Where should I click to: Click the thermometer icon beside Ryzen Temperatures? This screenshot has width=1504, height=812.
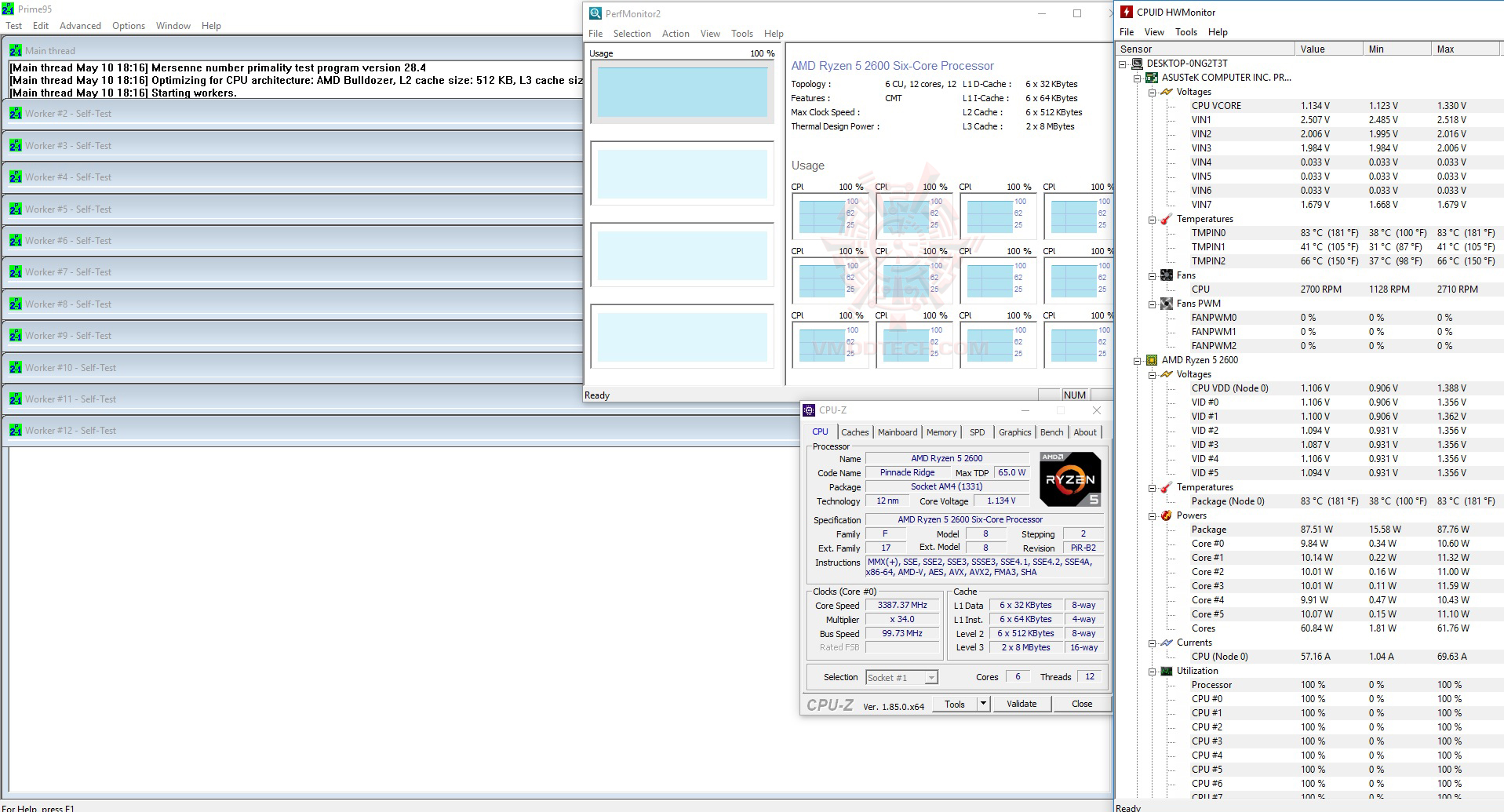coord(1167,487)
